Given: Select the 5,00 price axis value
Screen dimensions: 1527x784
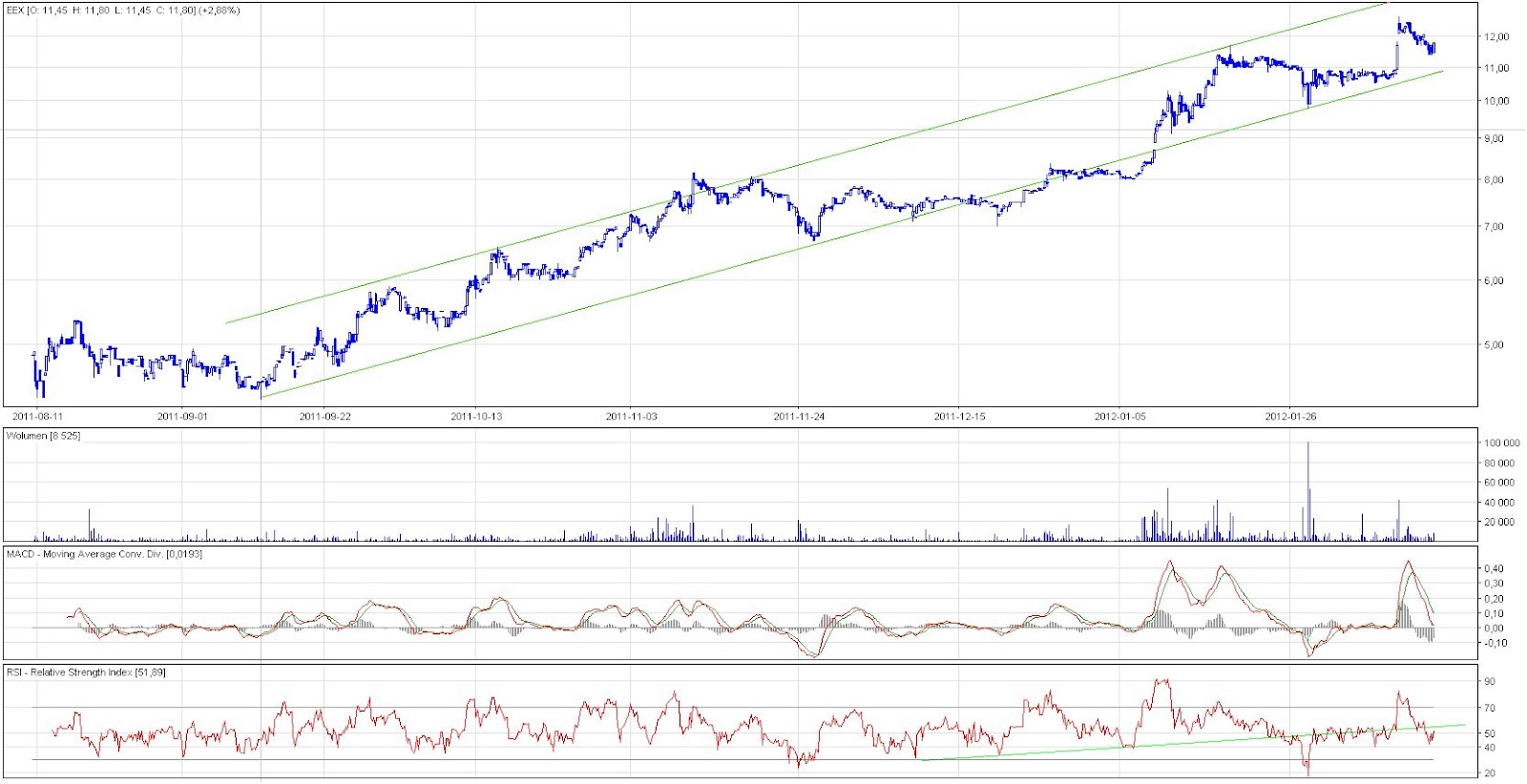Looking at the screenshot, I should click(1494, 345).
